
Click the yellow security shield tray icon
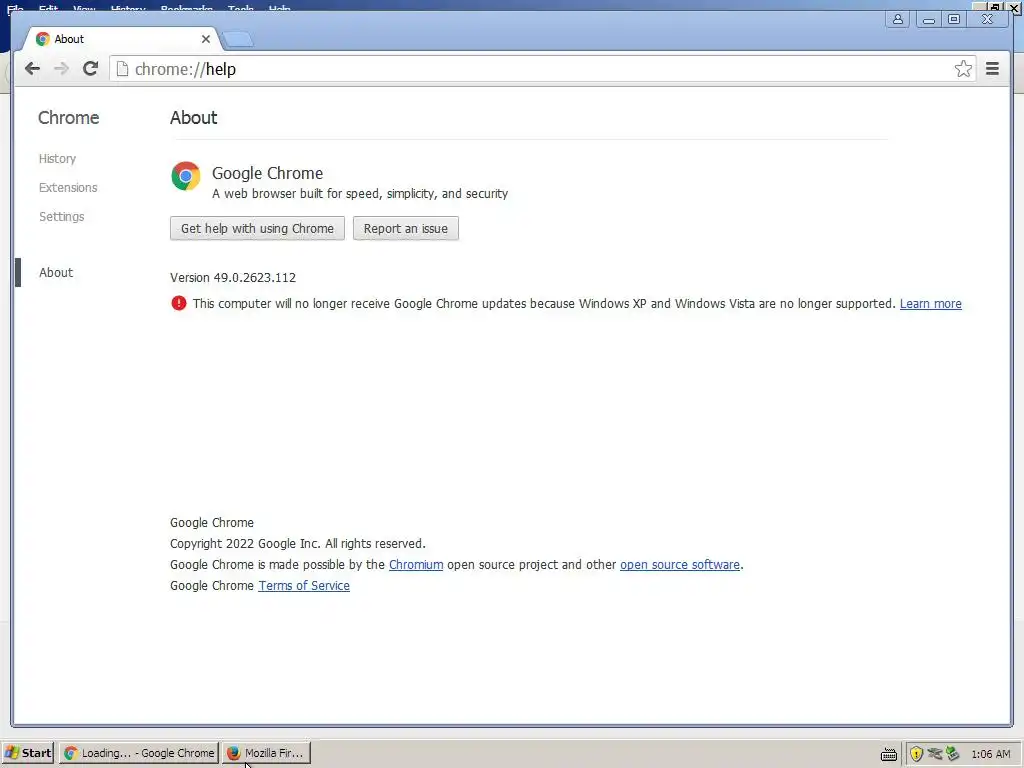[916, 754]
